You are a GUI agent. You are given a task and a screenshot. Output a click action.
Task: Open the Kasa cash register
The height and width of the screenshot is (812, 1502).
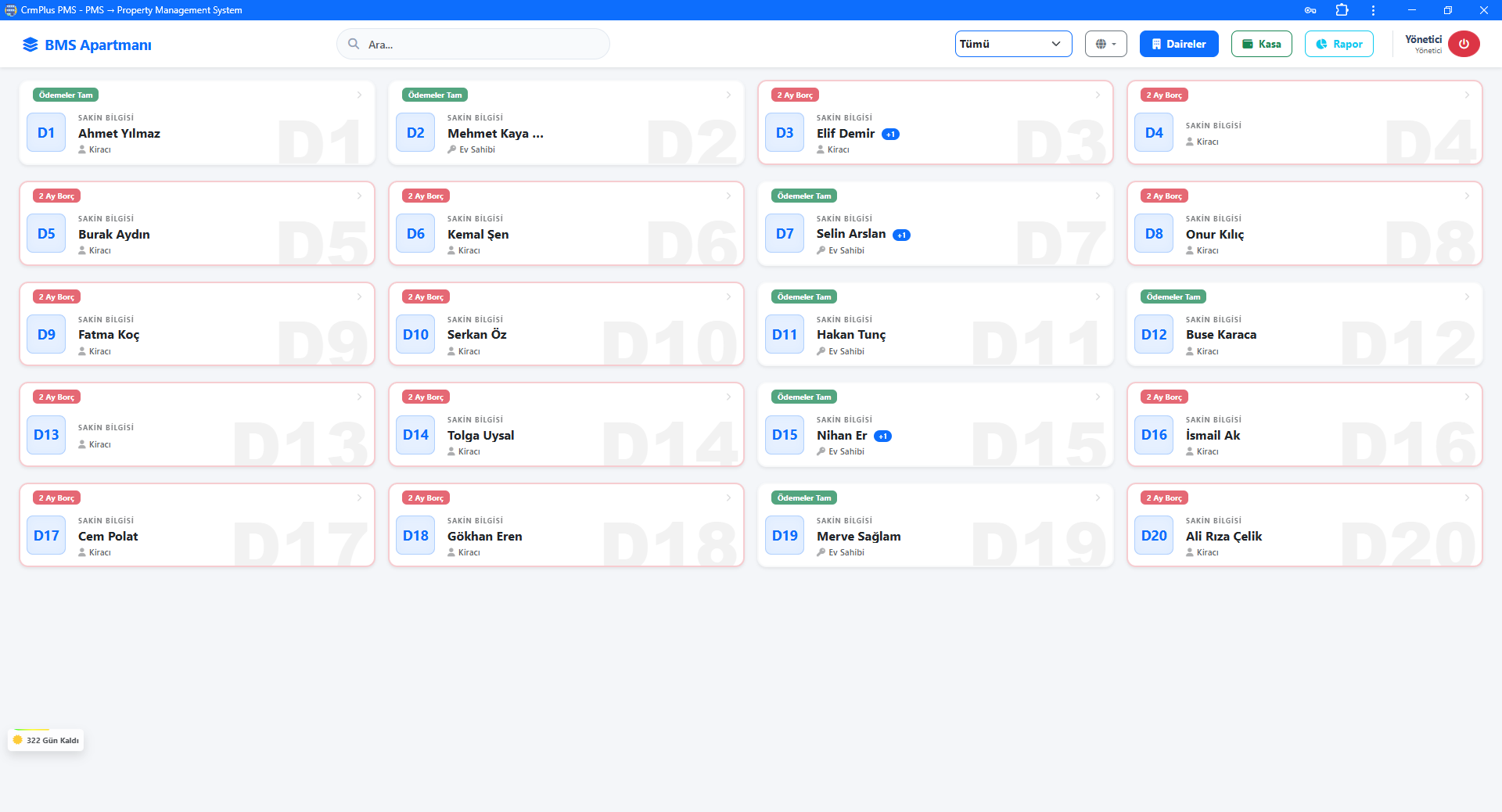coord(1261,44)
